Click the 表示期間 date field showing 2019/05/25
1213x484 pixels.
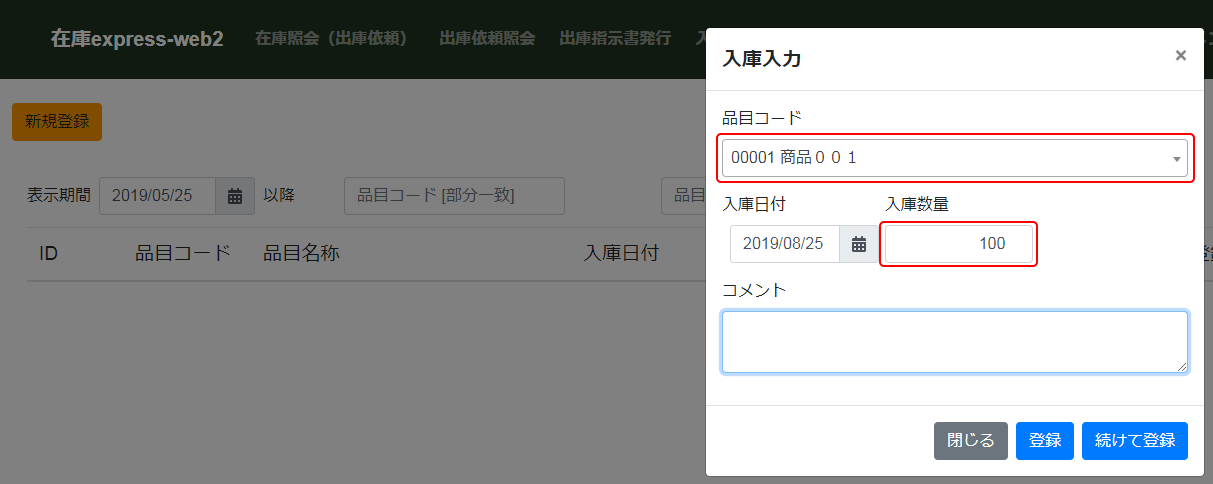158,196
